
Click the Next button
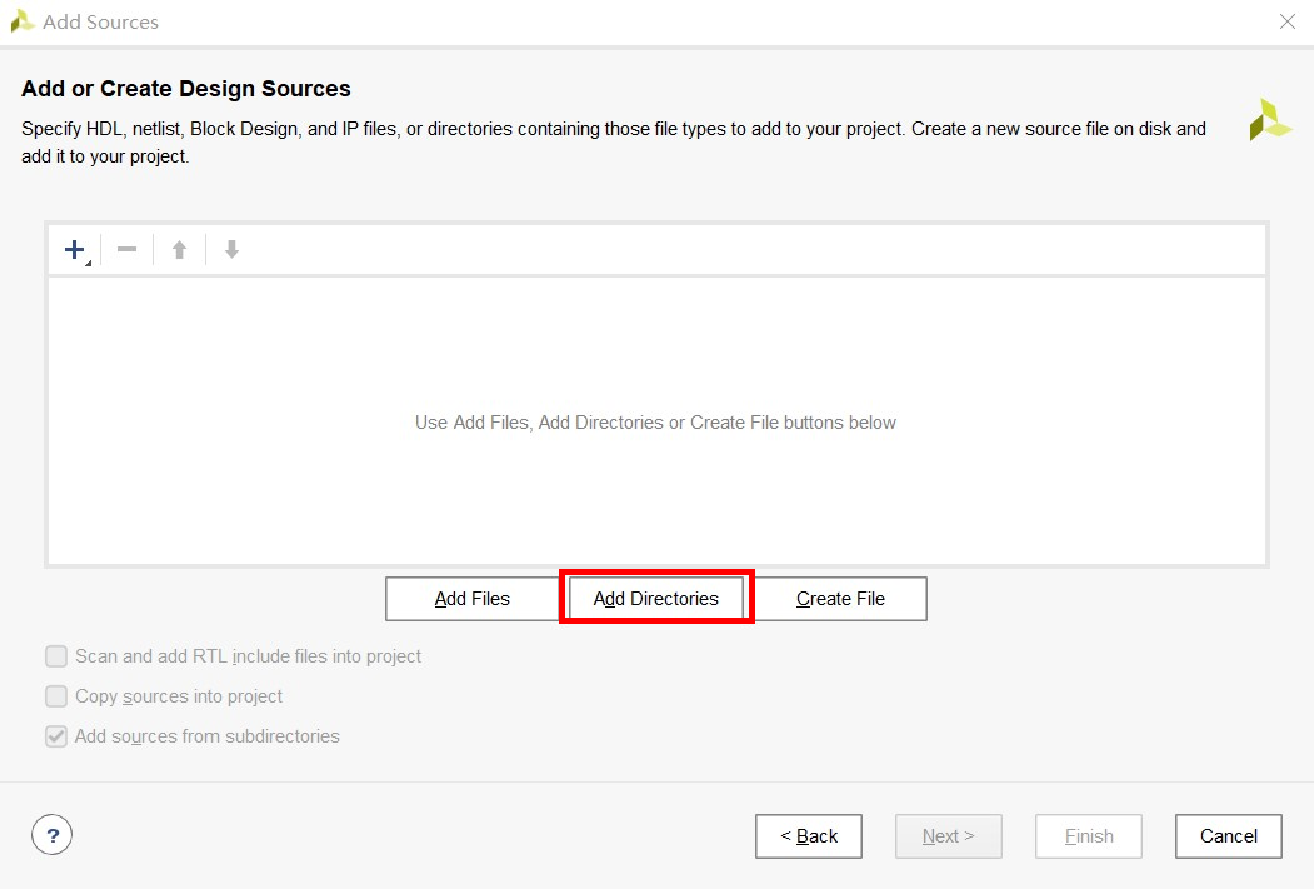coord(949,836)
